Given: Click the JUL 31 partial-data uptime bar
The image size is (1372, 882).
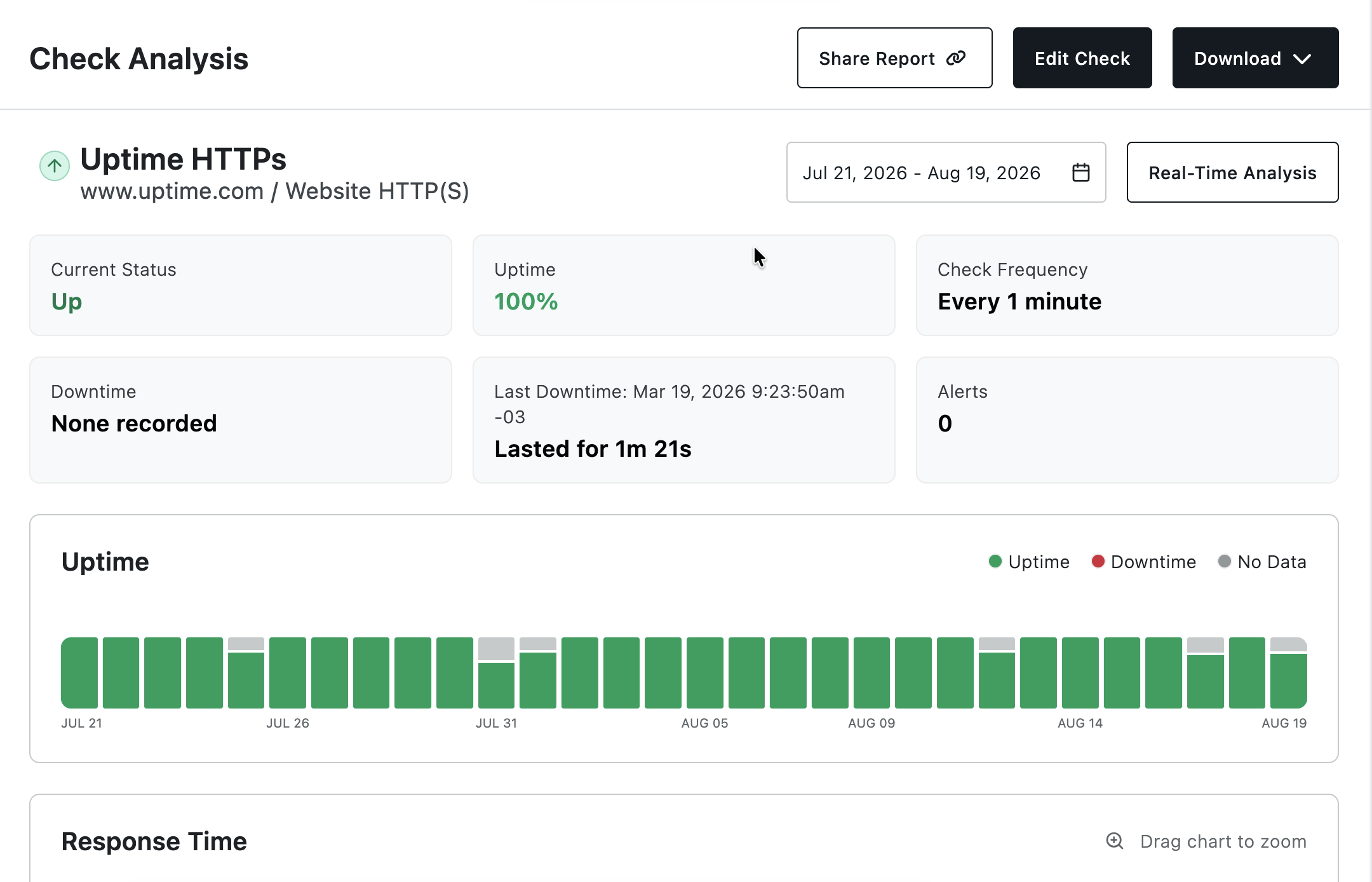Looking at the screenshot, I should coord(496,673).
